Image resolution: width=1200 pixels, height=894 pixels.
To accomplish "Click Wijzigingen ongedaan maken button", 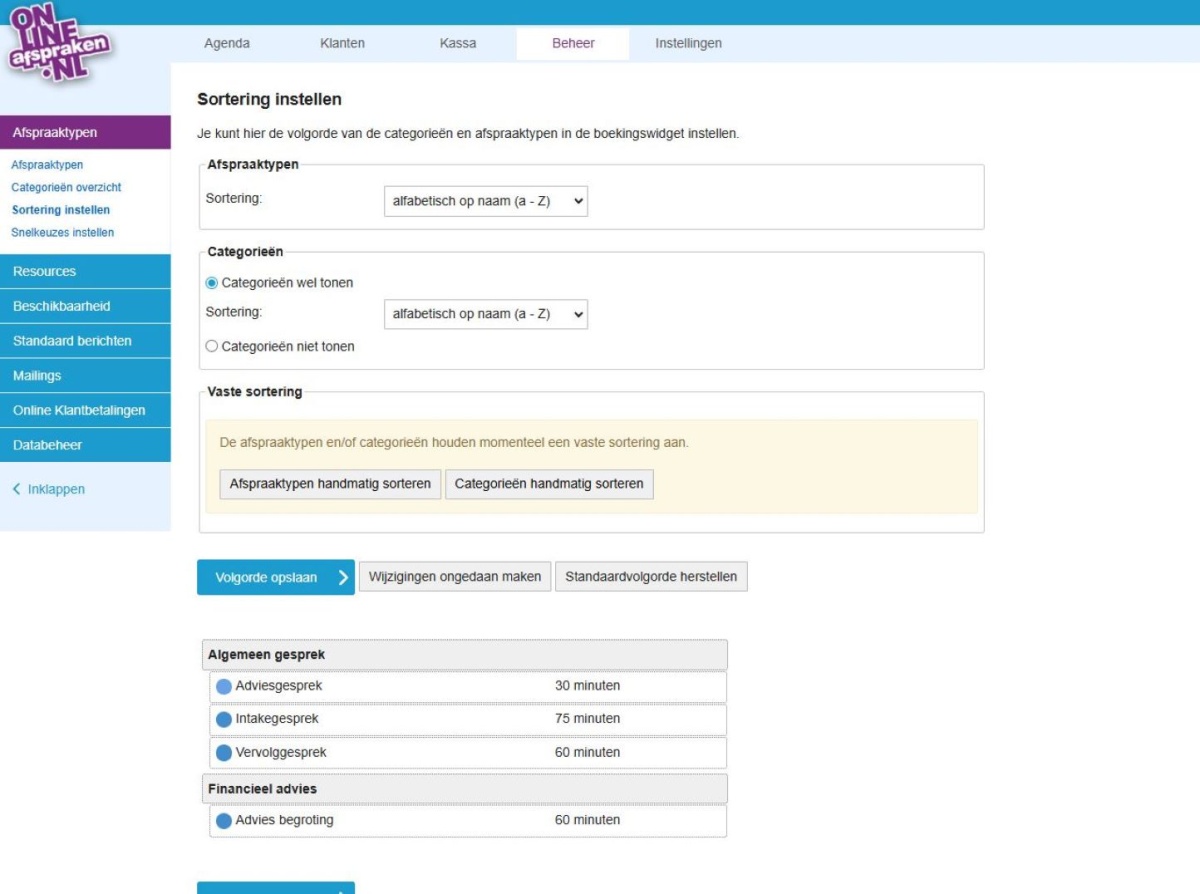I will coord(455,577).
